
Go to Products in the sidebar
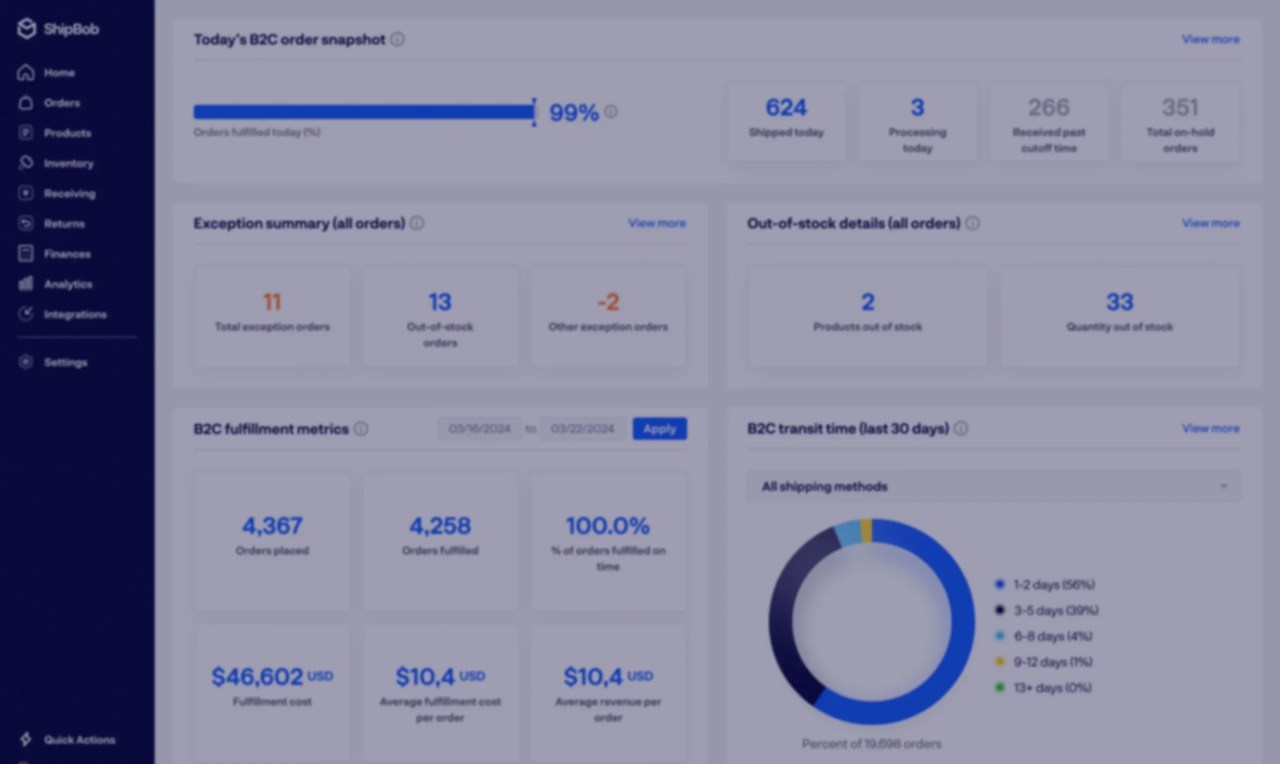pos(67,133)
